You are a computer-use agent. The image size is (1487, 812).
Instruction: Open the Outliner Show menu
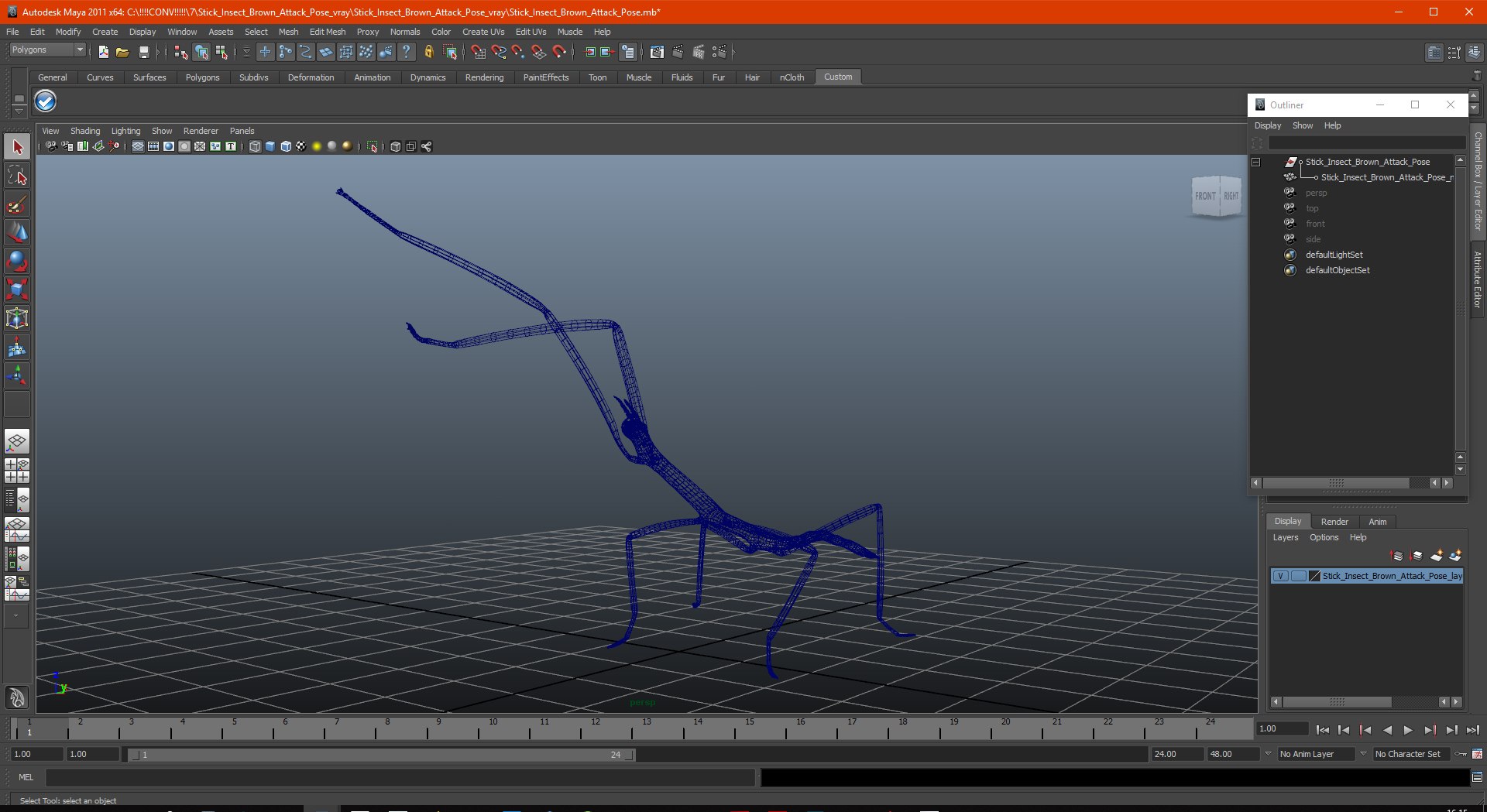pos(1303,125)
